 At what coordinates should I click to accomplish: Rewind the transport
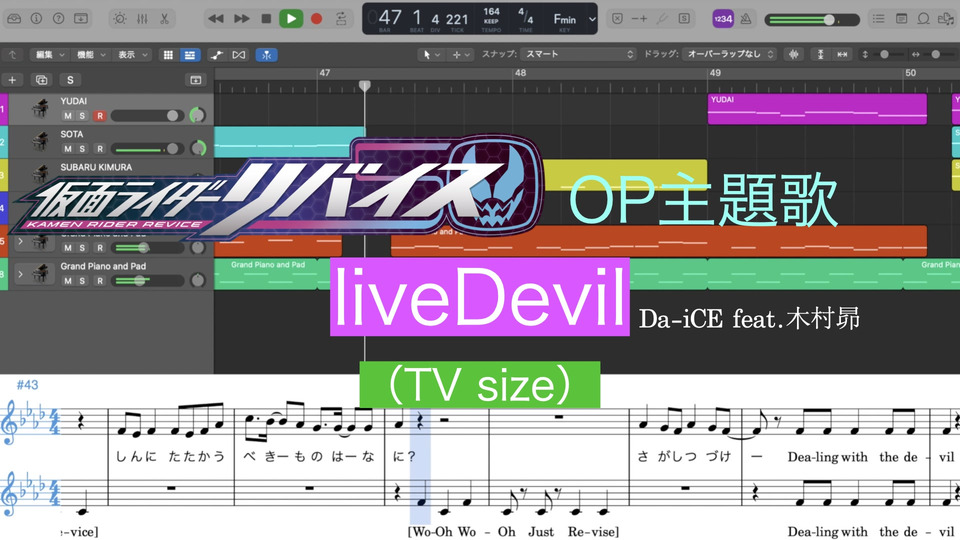point(216,18)
